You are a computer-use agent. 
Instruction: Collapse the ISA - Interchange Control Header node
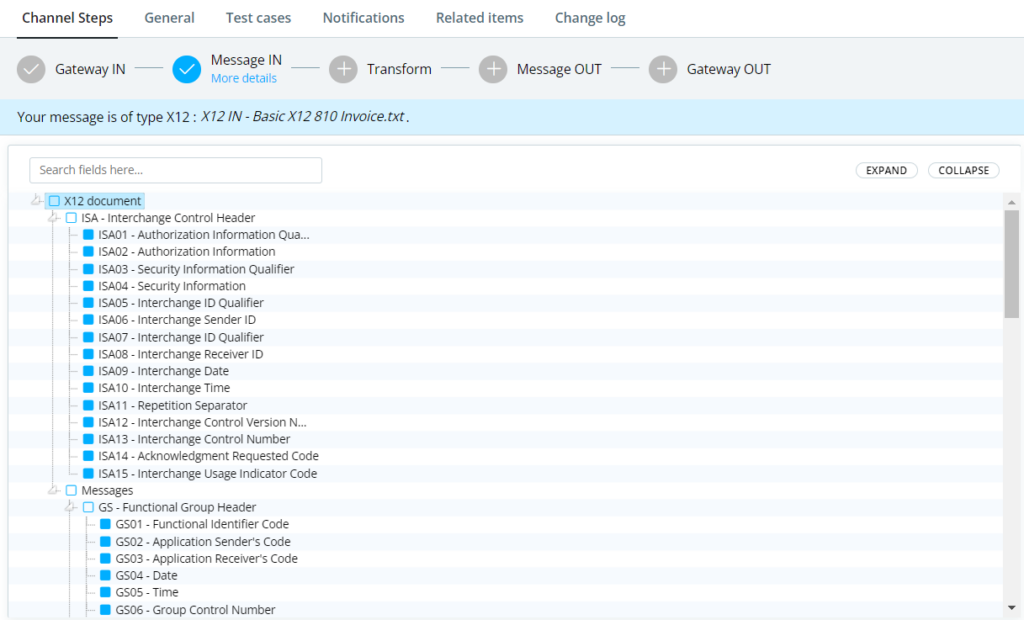click(54, 218)
